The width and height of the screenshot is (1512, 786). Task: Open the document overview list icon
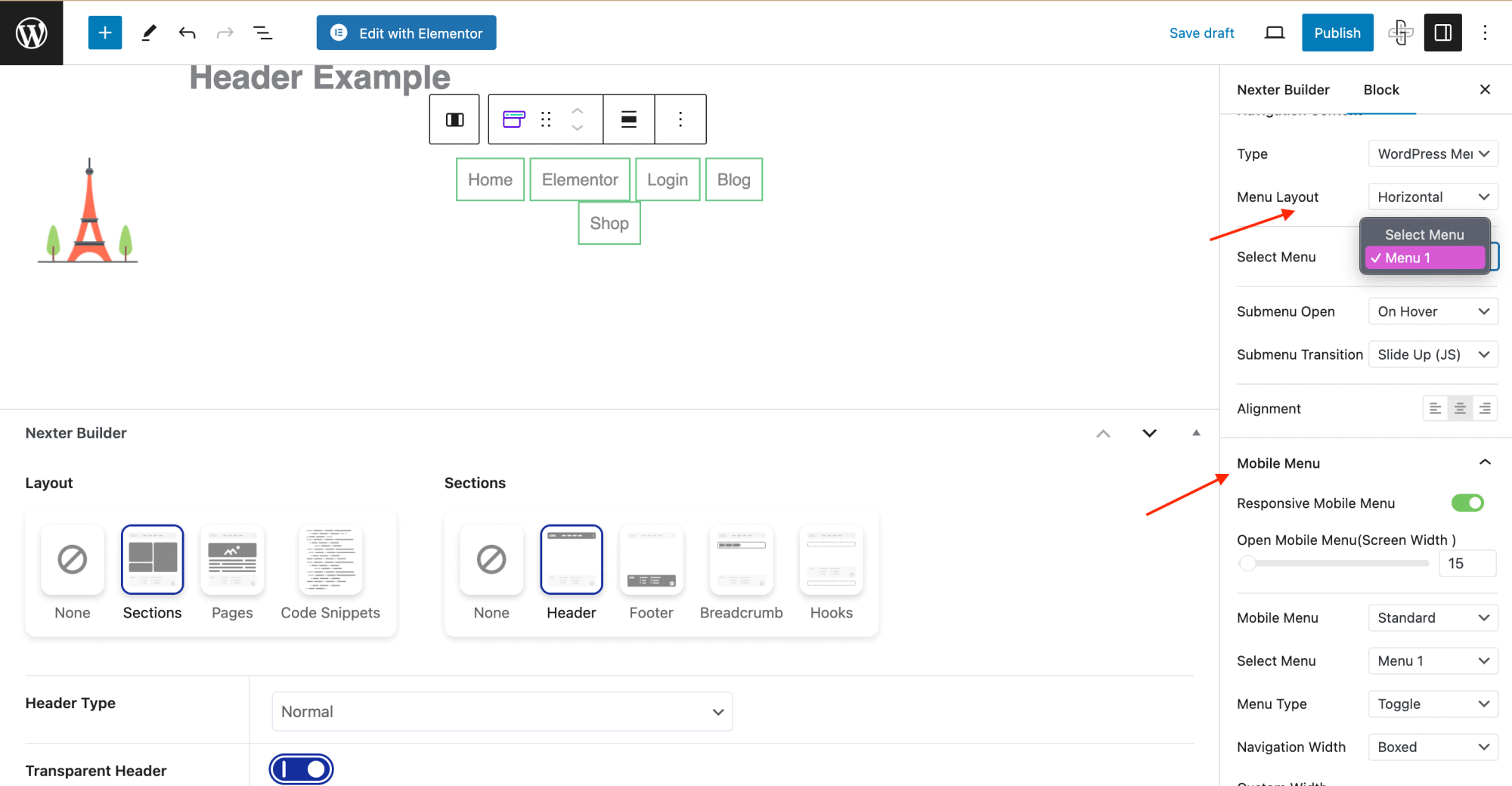pos(262,32)
